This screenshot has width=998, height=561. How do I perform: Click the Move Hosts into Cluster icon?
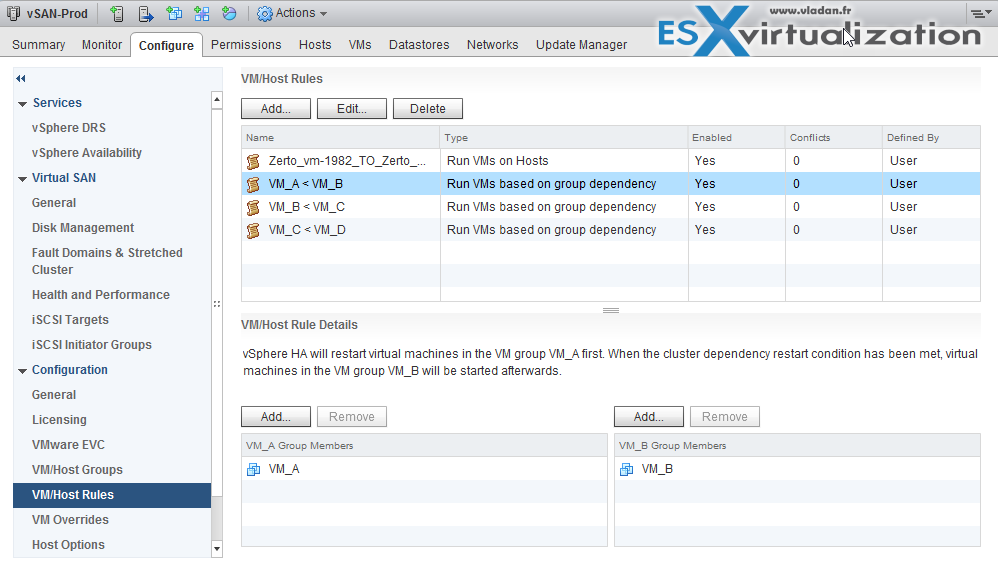[x=146, y=13]
